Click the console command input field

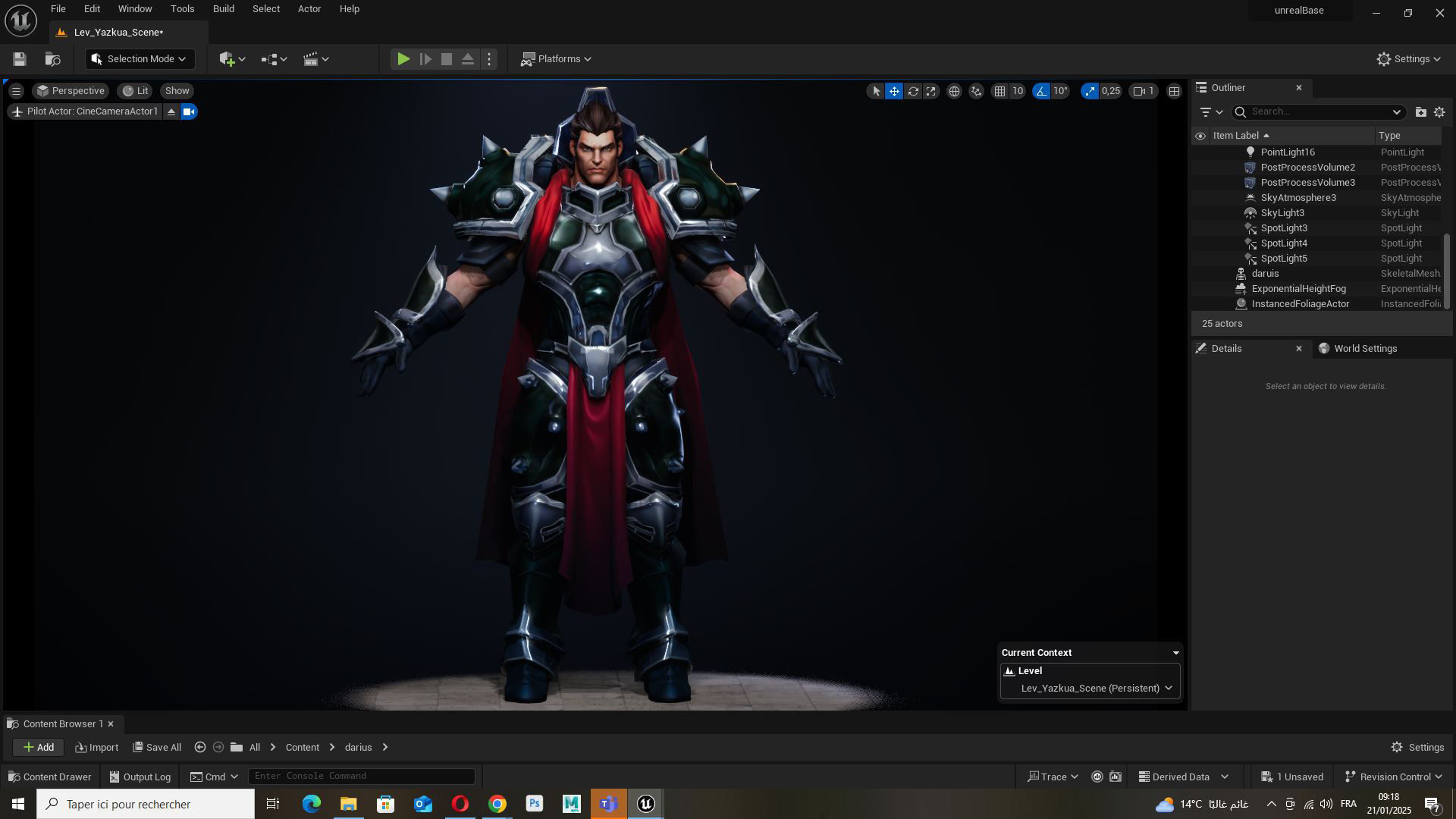(361, 777)
